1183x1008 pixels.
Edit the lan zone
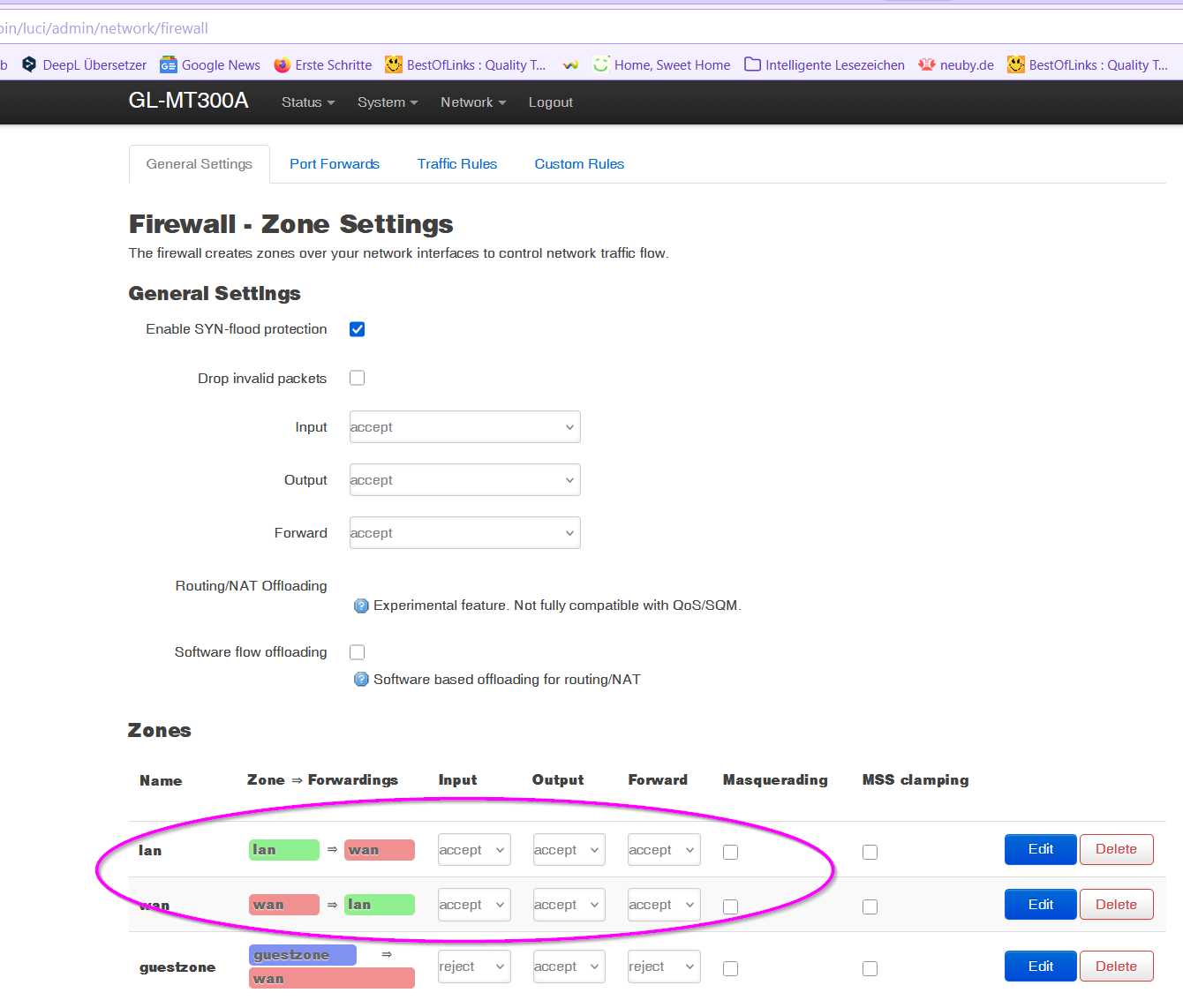click(1040, 849)
